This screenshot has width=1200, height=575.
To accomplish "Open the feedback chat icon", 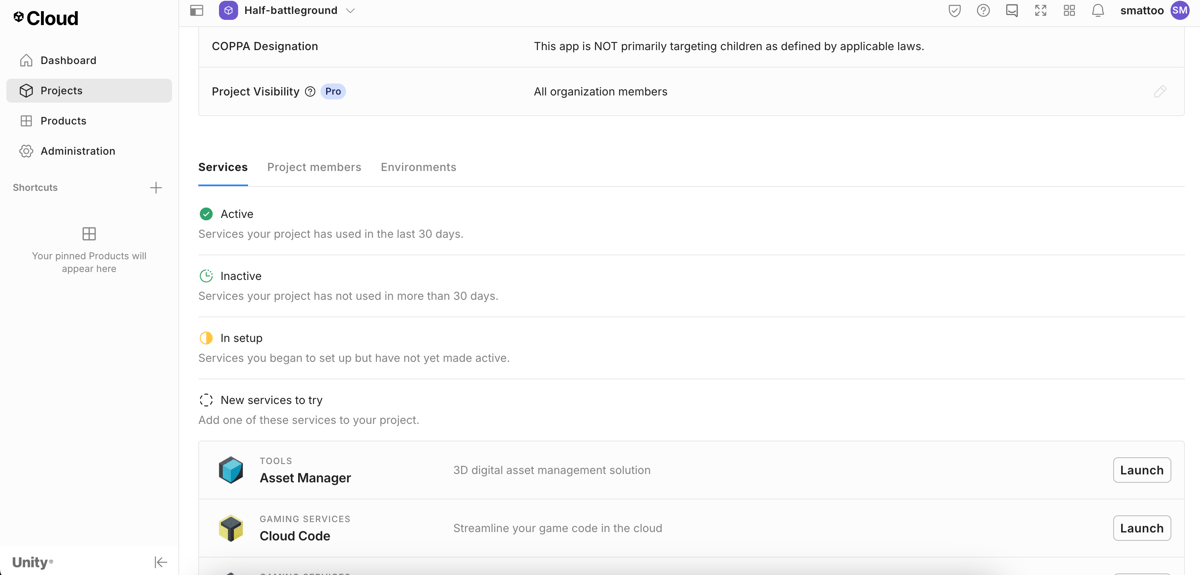I will coord(1012,11).
